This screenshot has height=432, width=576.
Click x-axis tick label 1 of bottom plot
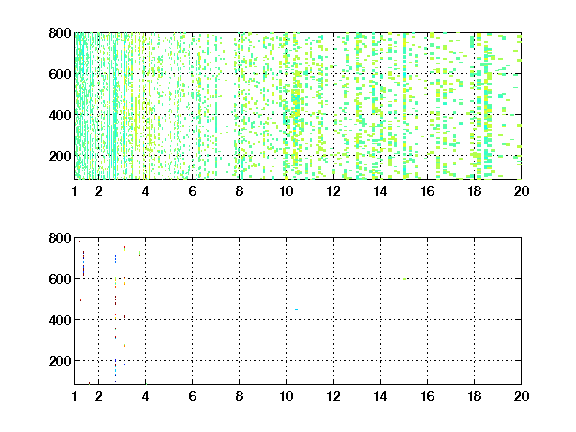tap(75, 396)
